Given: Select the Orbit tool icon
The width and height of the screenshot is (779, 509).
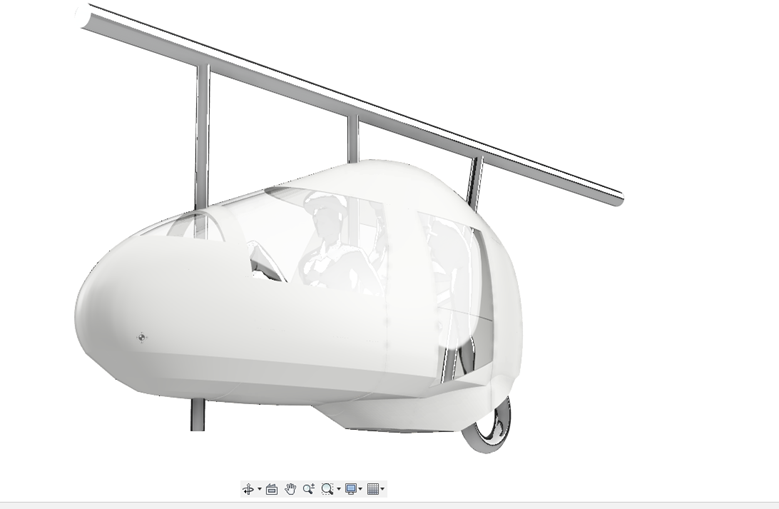Looking at the screenshot, I should 248,489.
